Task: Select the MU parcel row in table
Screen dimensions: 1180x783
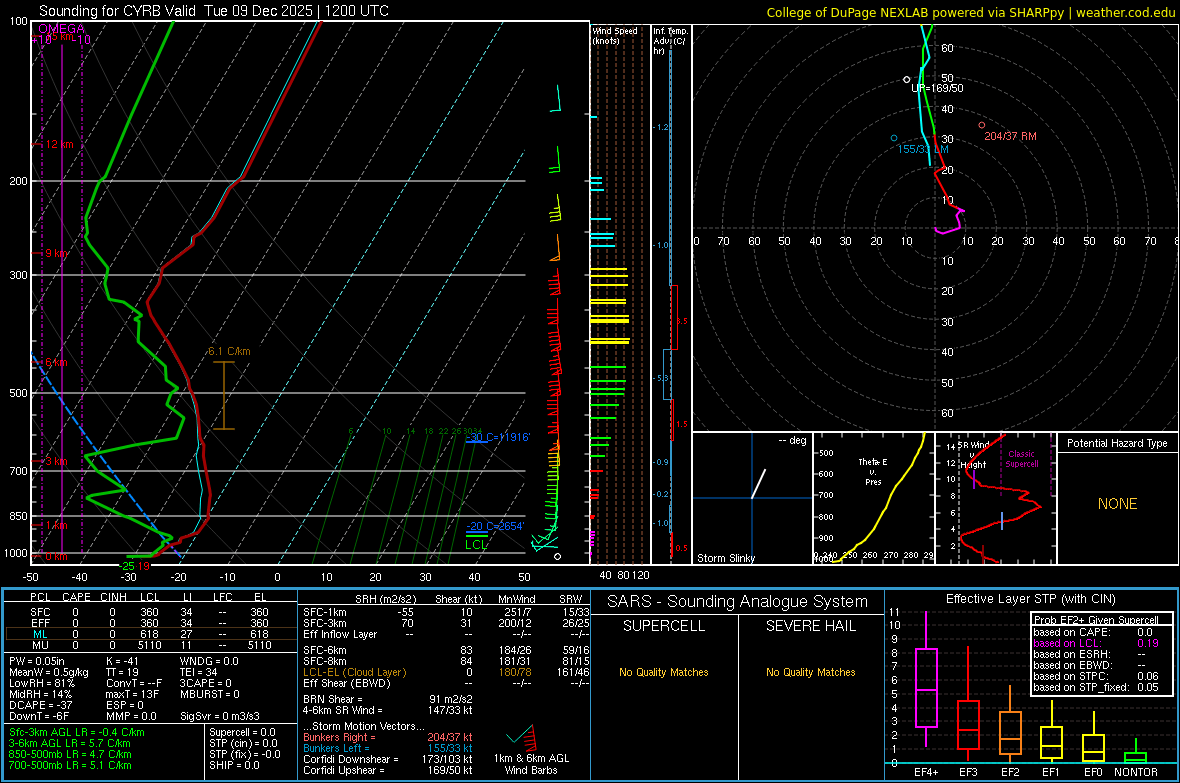Action: (x=150, y=645)
